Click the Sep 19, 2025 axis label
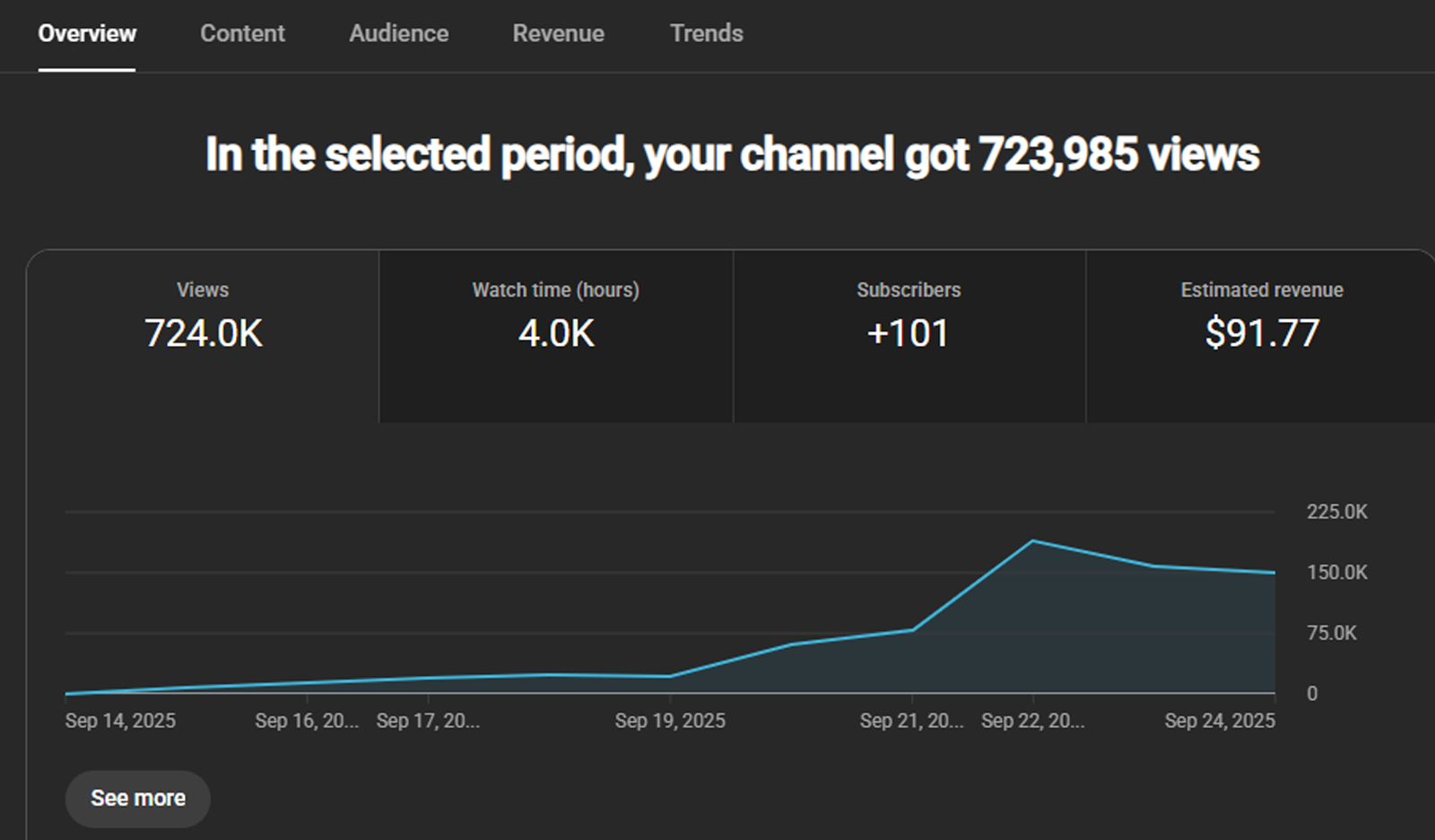This screenshot has width=1435, height=840. click(670, 720)
